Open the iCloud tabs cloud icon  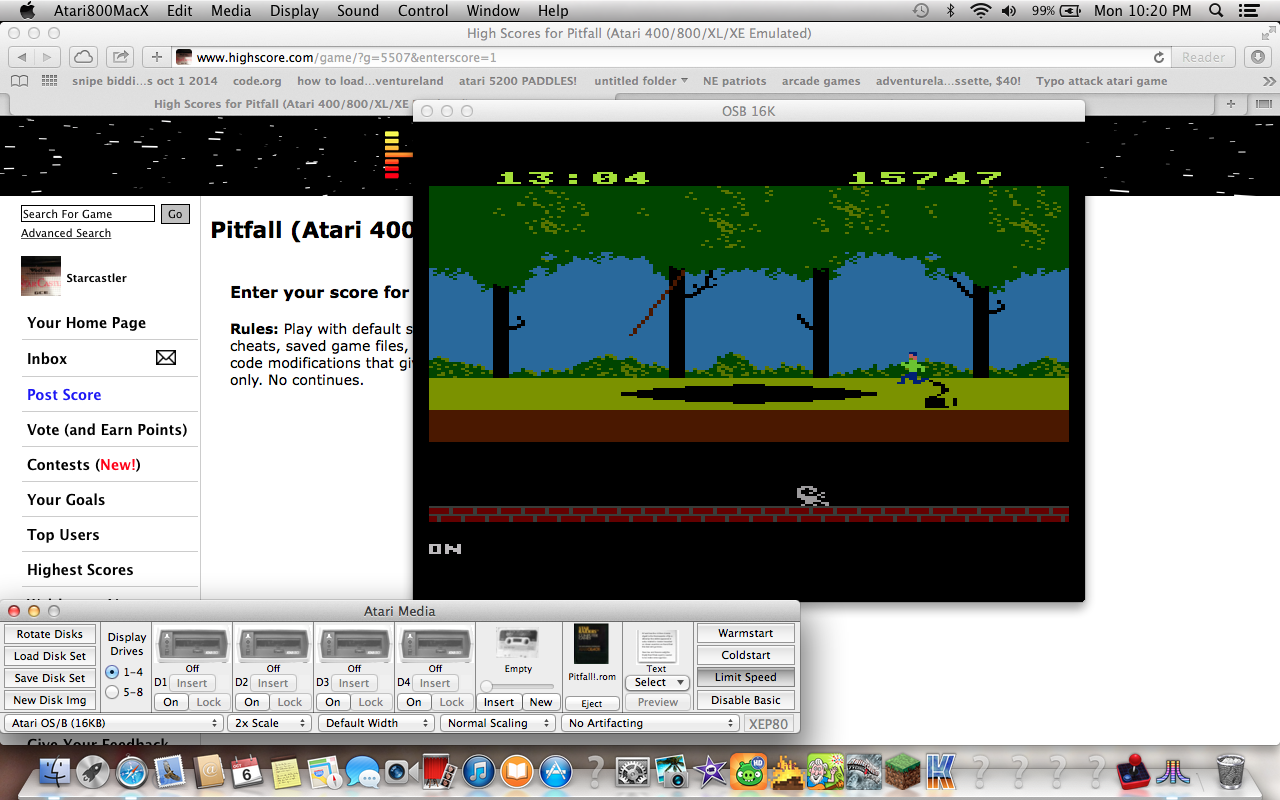(x=84, y=57)
